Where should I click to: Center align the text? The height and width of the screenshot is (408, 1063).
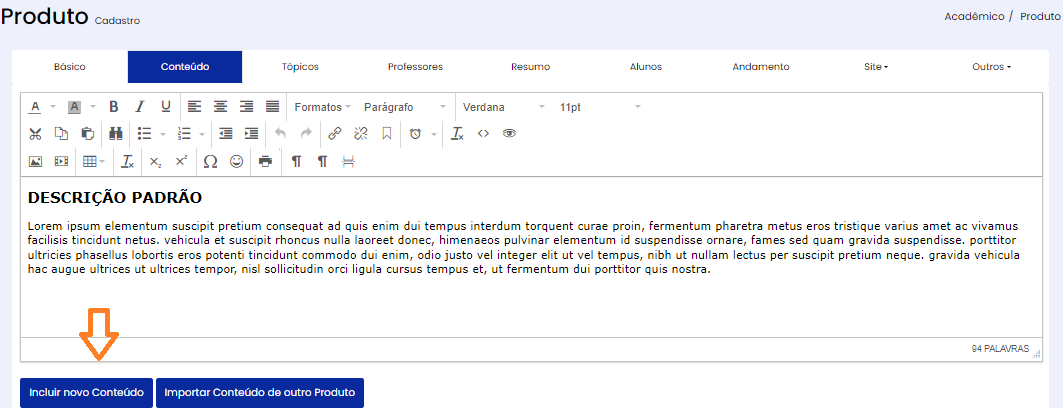coord(220,106)
